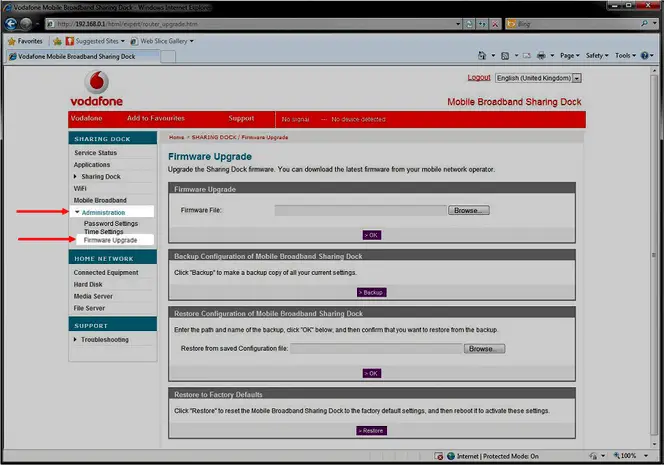This screenshot has width=665, height=465.
Task: Click the Print icon in command bar
Action: click(541, 56)
